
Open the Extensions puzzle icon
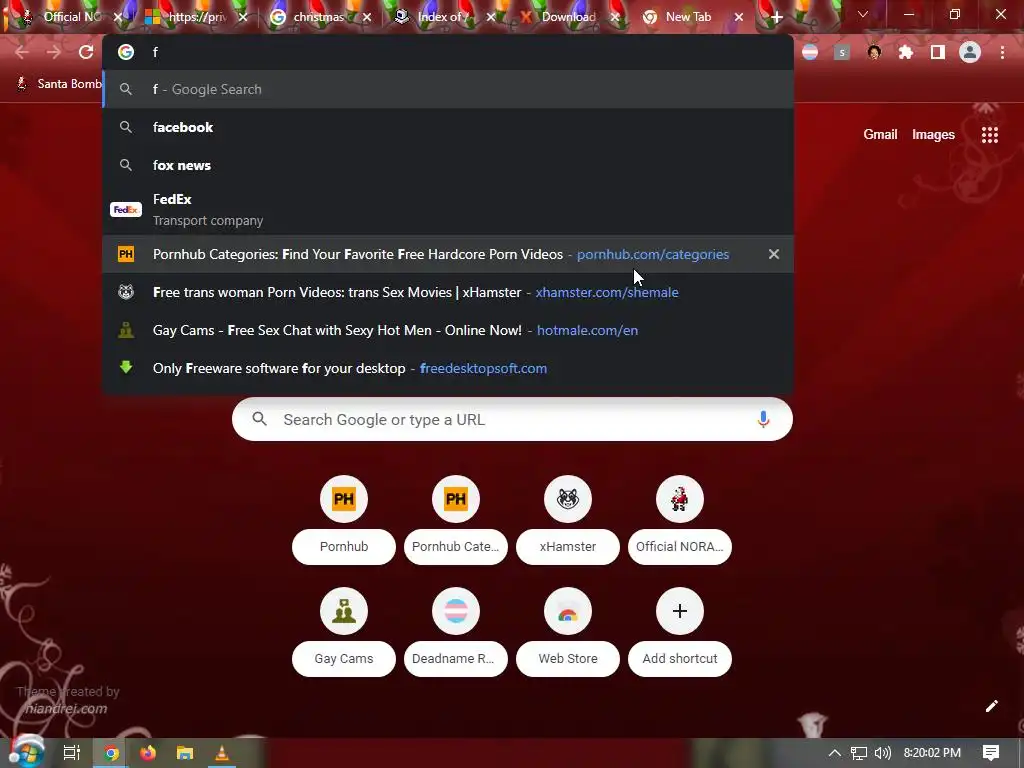coord(905,52)
